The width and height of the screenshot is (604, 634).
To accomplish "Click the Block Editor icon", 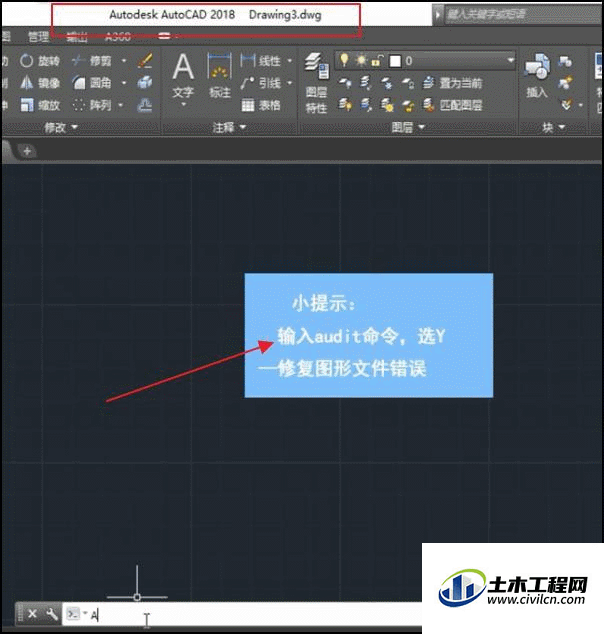I will click(565, 83).
